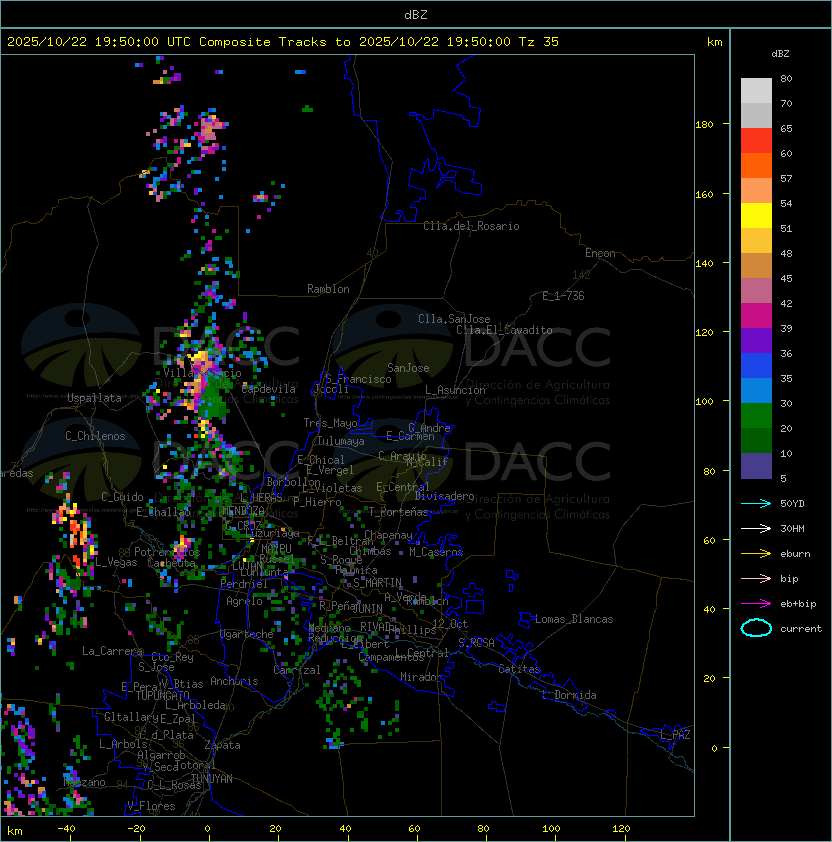832x842 pixels.
Task: Click the 160 km tick on right axis
Action: coord(704,194)
